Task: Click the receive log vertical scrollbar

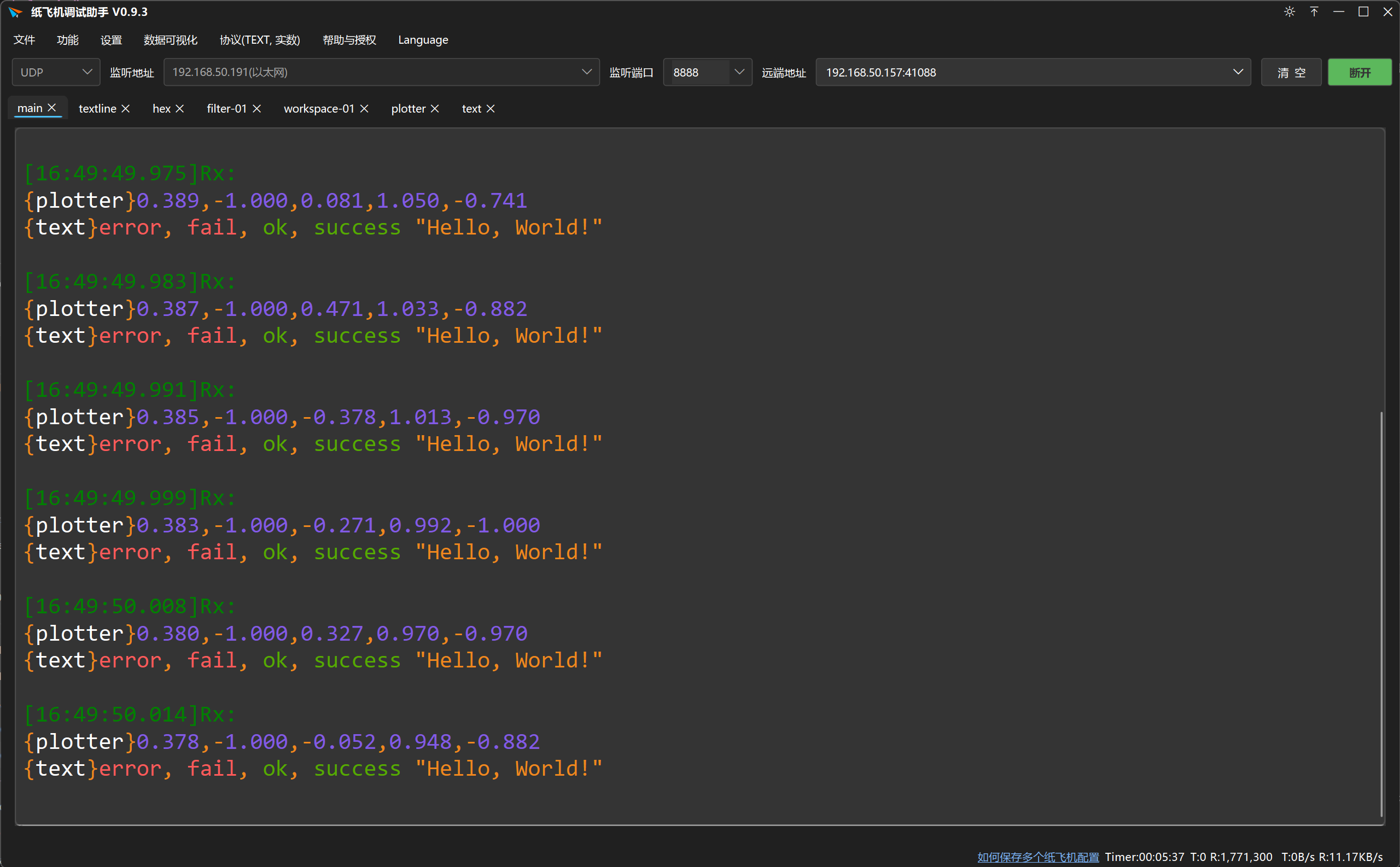Action: (1381, 613)
